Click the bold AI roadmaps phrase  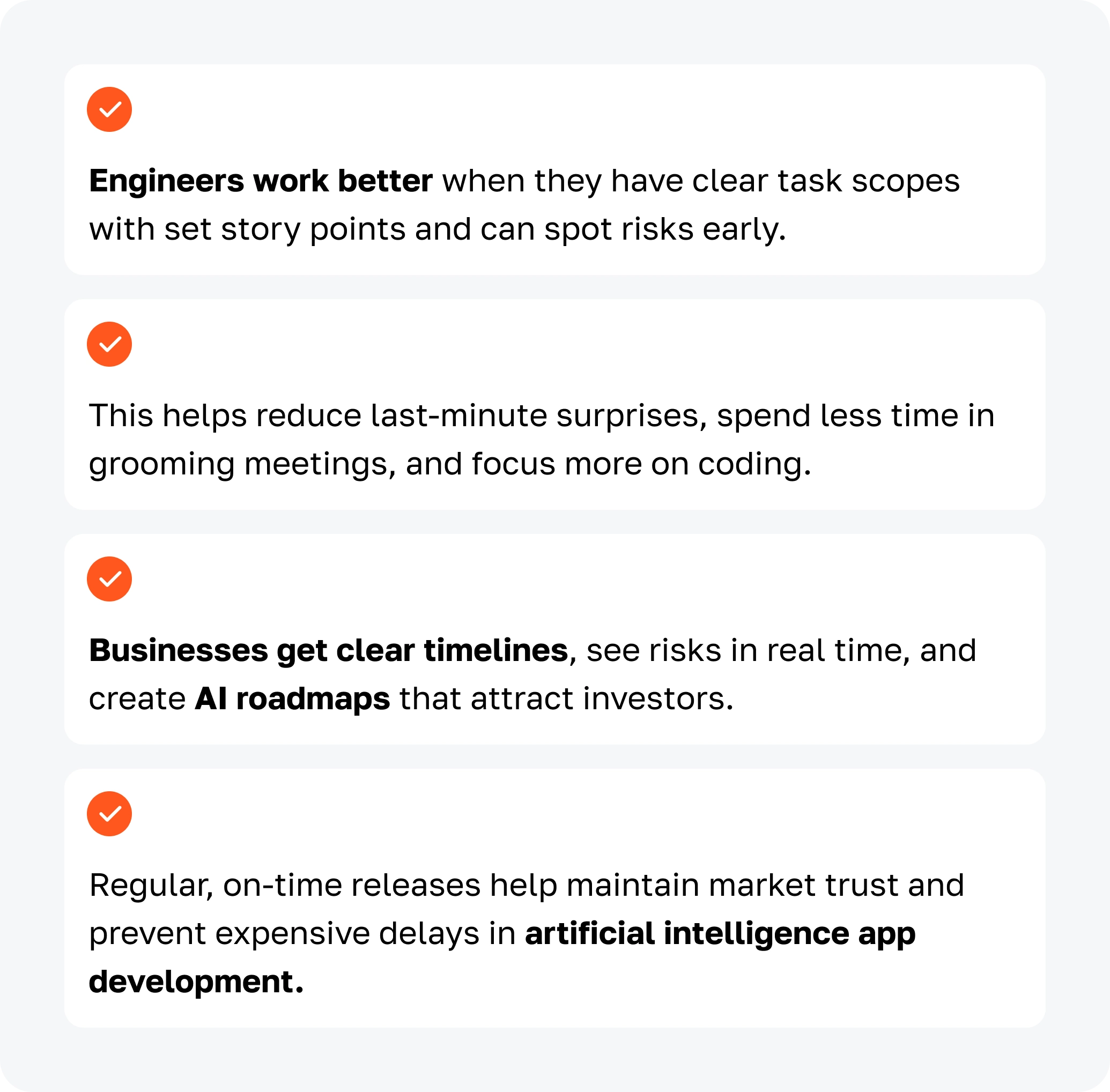[x=293, y=699]
